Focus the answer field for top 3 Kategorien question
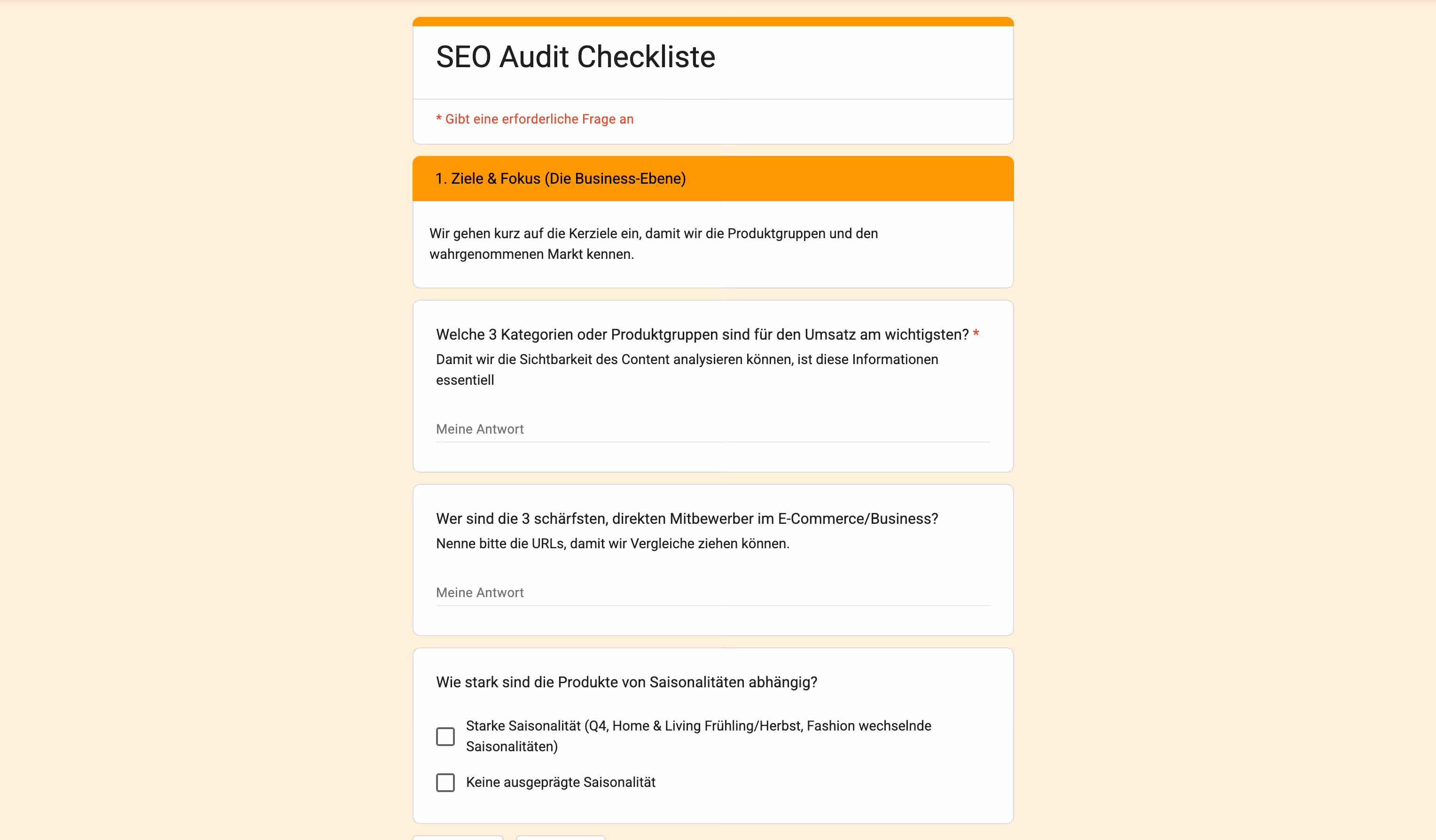Screen dimensions: 1436x840 tap(713, 429)
